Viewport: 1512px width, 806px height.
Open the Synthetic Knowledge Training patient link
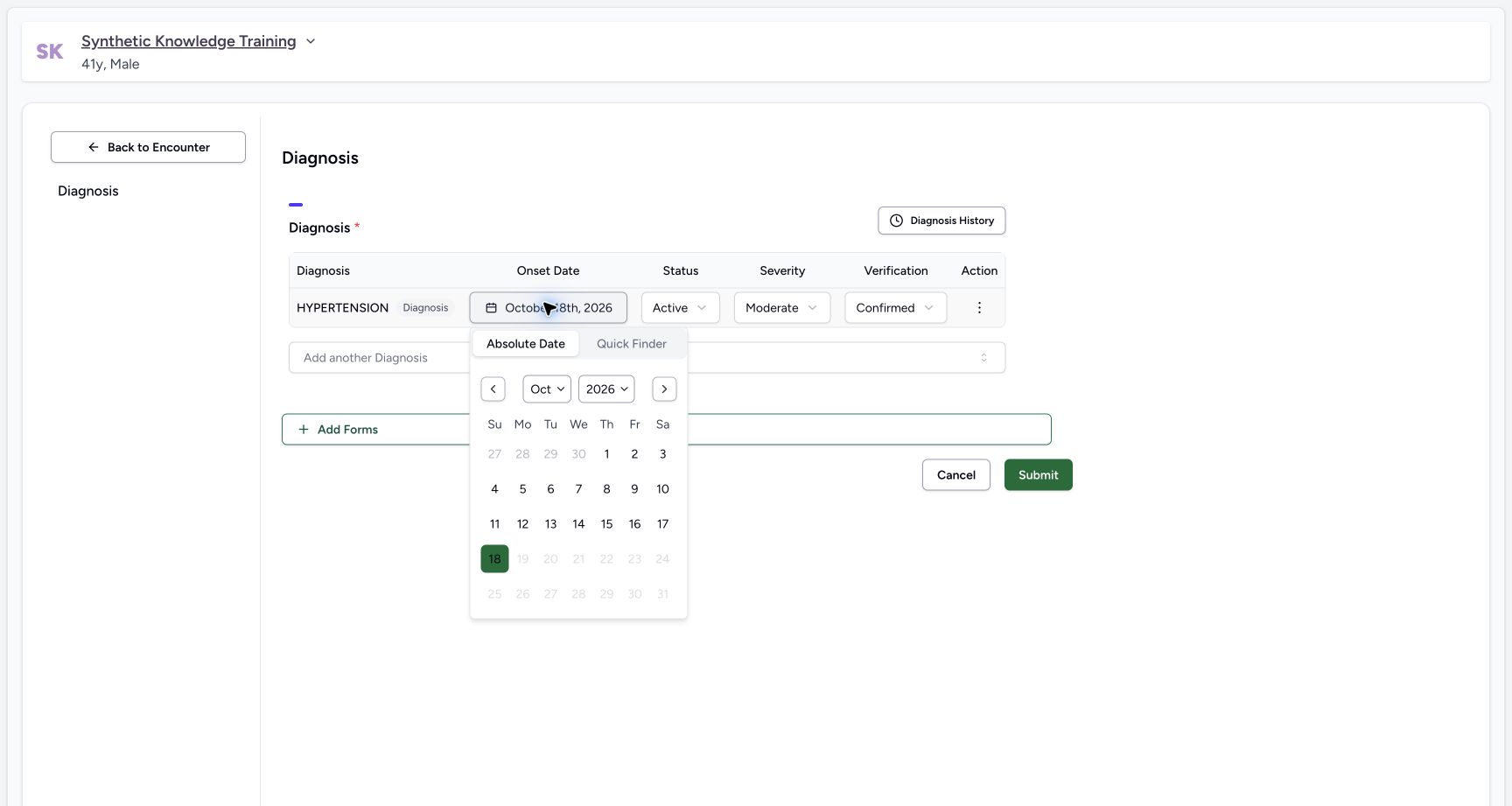pos(189,41)
